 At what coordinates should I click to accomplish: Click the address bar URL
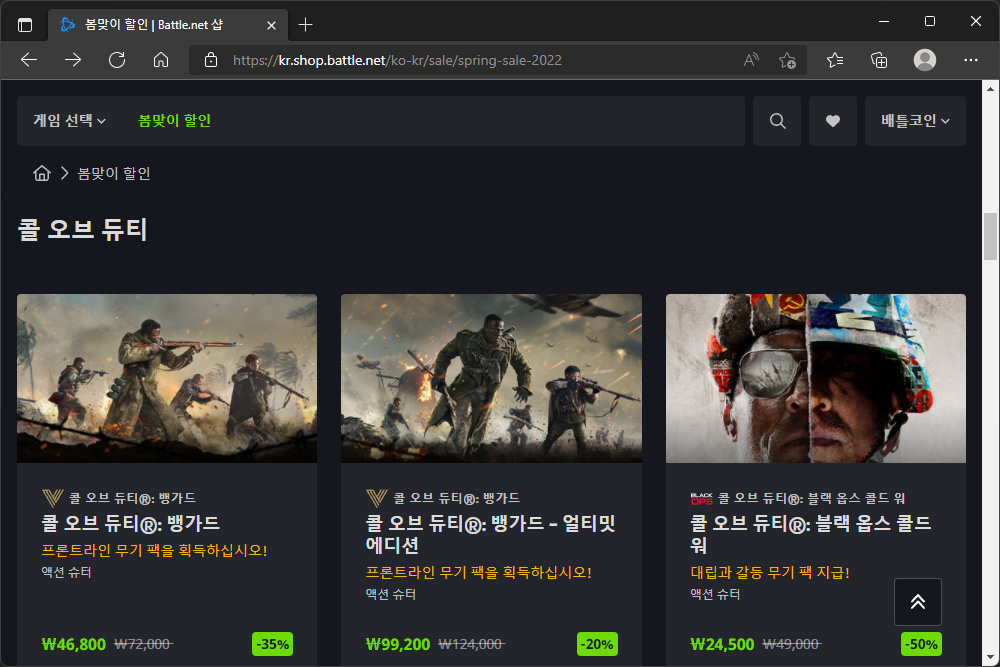[x=397, y=60]
